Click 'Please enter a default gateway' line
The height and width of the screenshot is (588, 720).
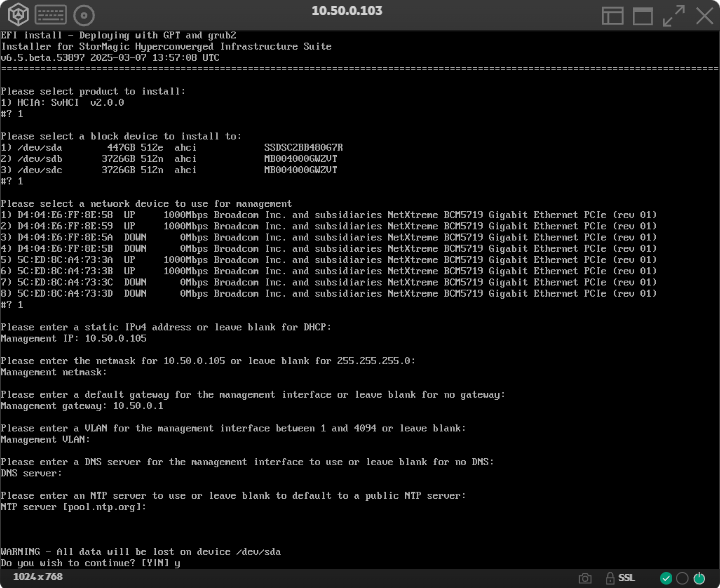[x=253, y=395]
